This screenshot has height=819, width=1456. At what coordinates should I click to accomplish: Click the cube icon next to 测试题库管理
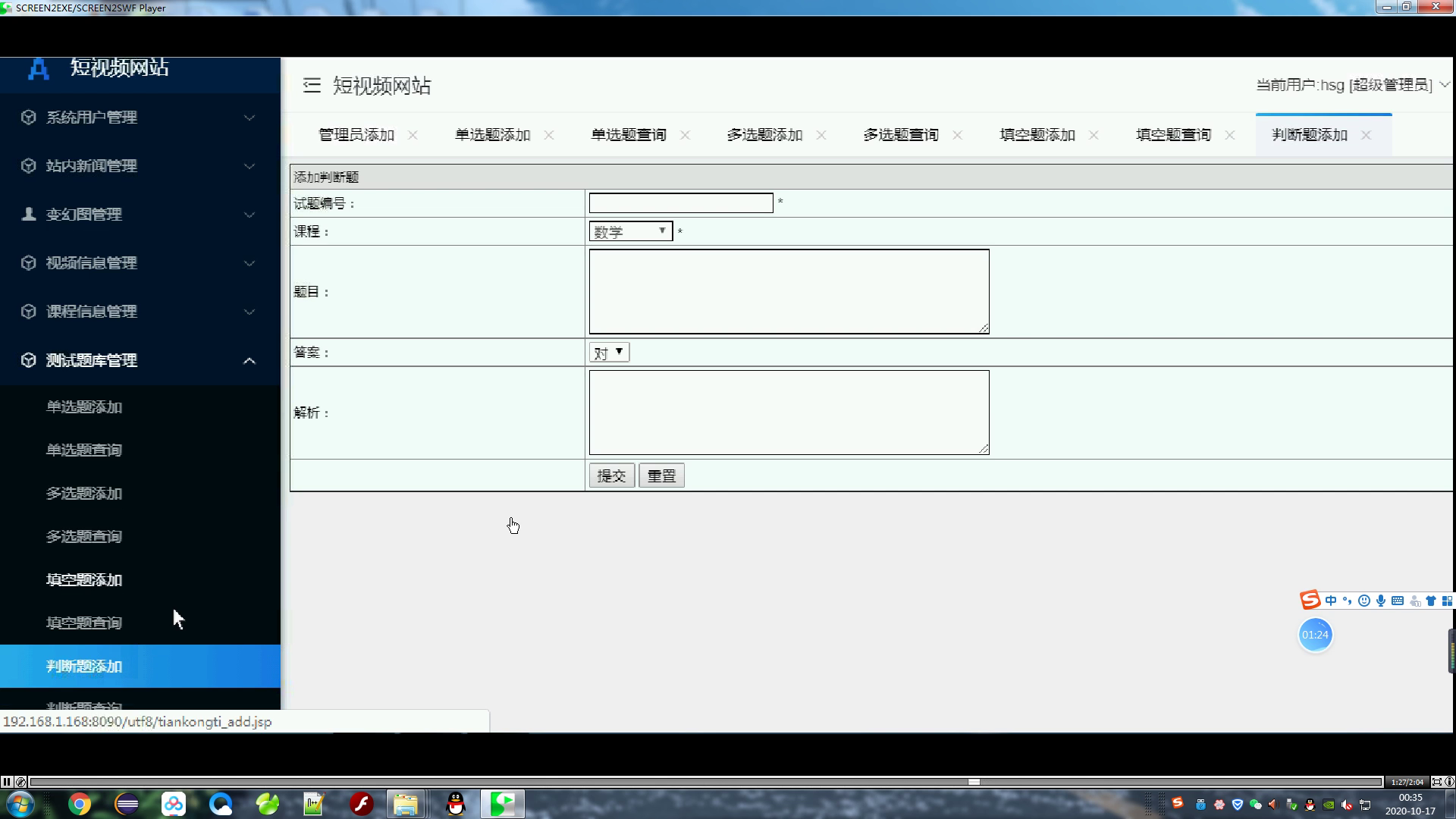[29, 360]
